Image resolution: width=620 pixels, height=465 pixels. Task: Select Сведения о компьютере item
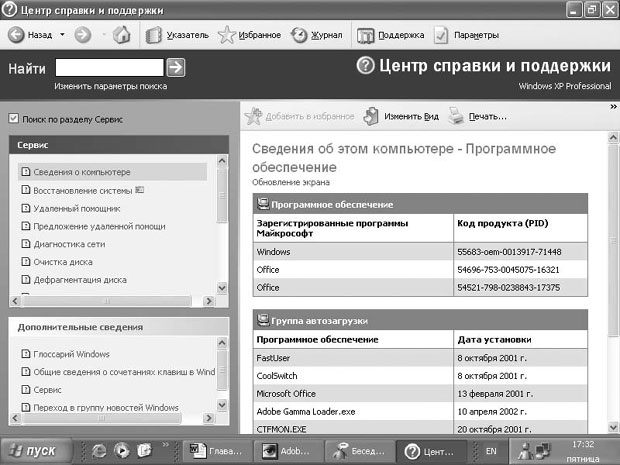(x=112, y=172)
